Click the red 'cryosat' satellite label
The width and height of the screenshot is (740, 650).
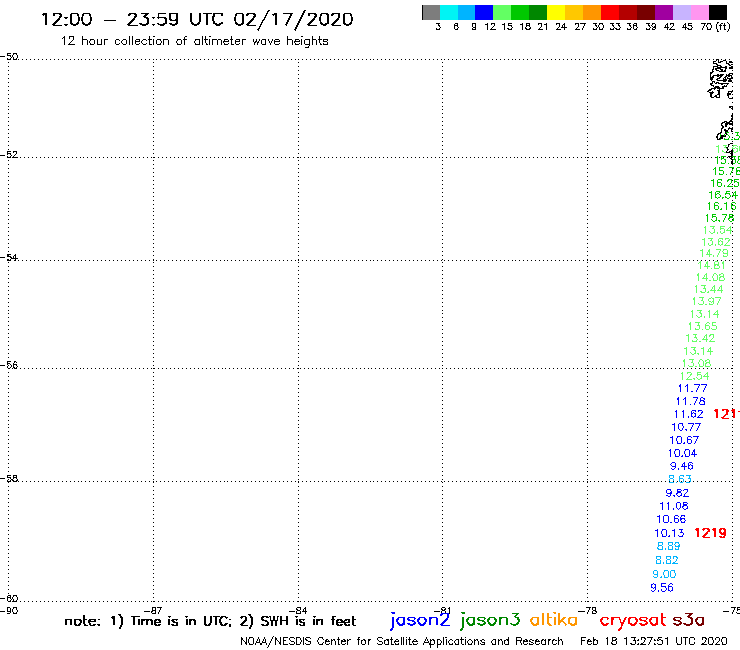click(x=632, y=620)
